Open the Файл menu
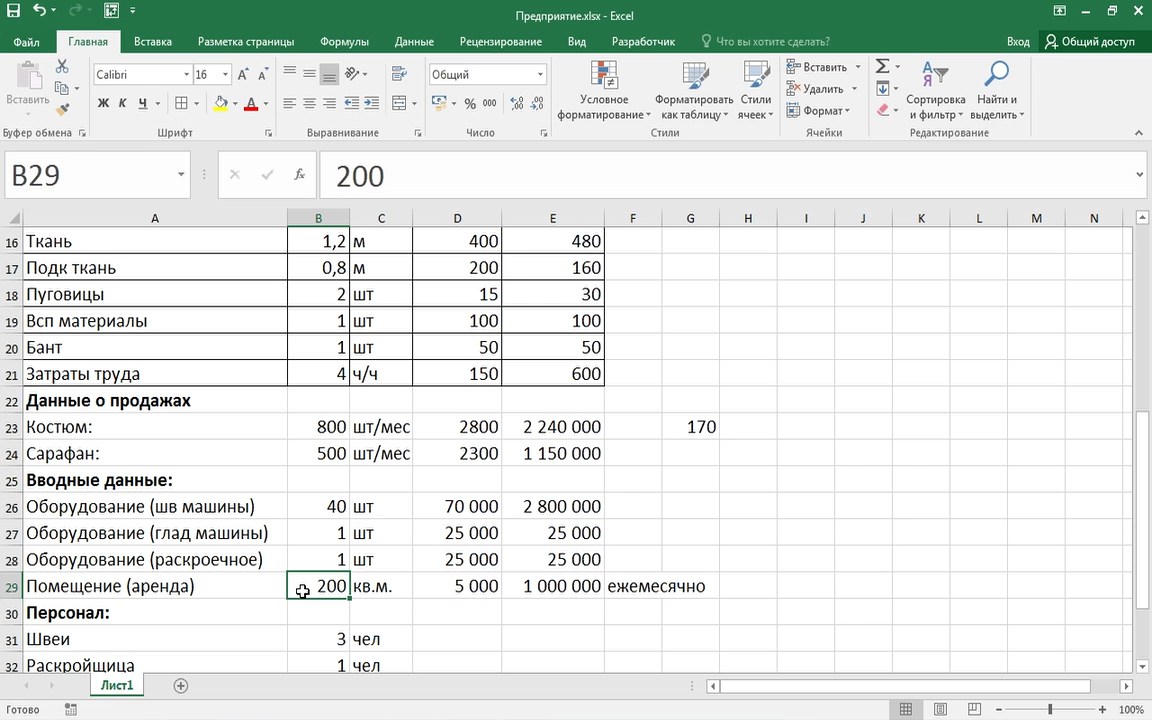 [x=27, y=42]
